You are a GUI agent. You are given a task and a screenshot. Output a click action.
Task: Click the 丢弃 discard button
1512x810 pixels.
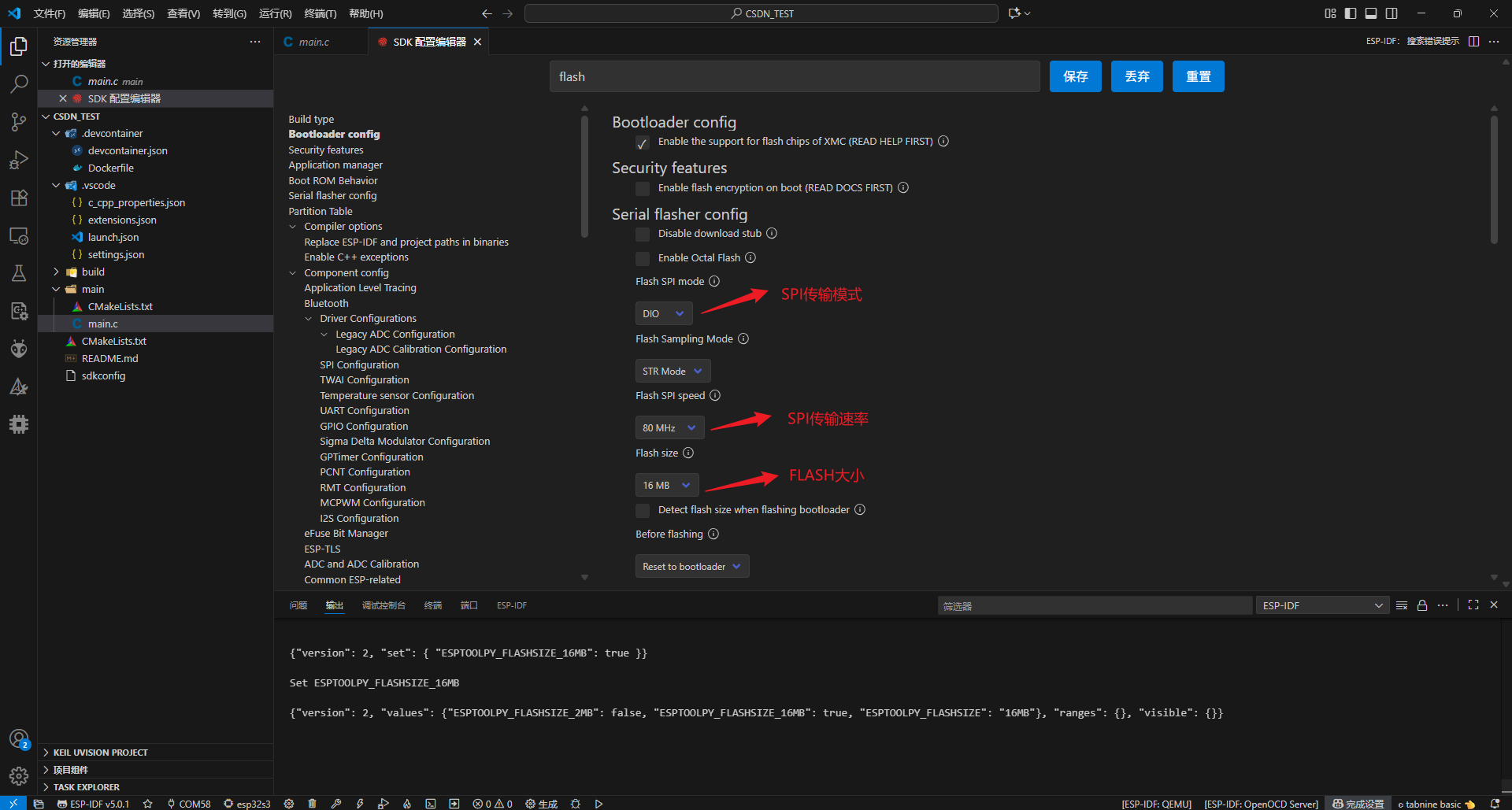(1137, 76)
